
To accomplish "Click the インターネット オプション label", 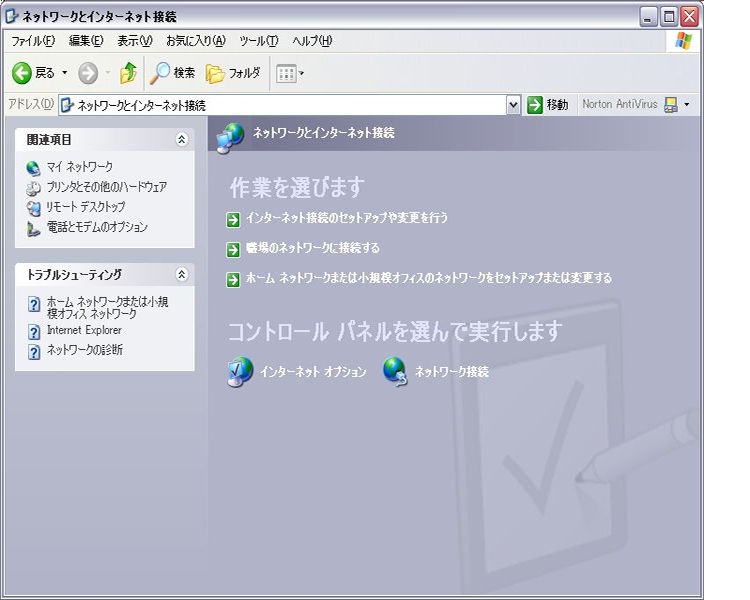I will (313, 372).
